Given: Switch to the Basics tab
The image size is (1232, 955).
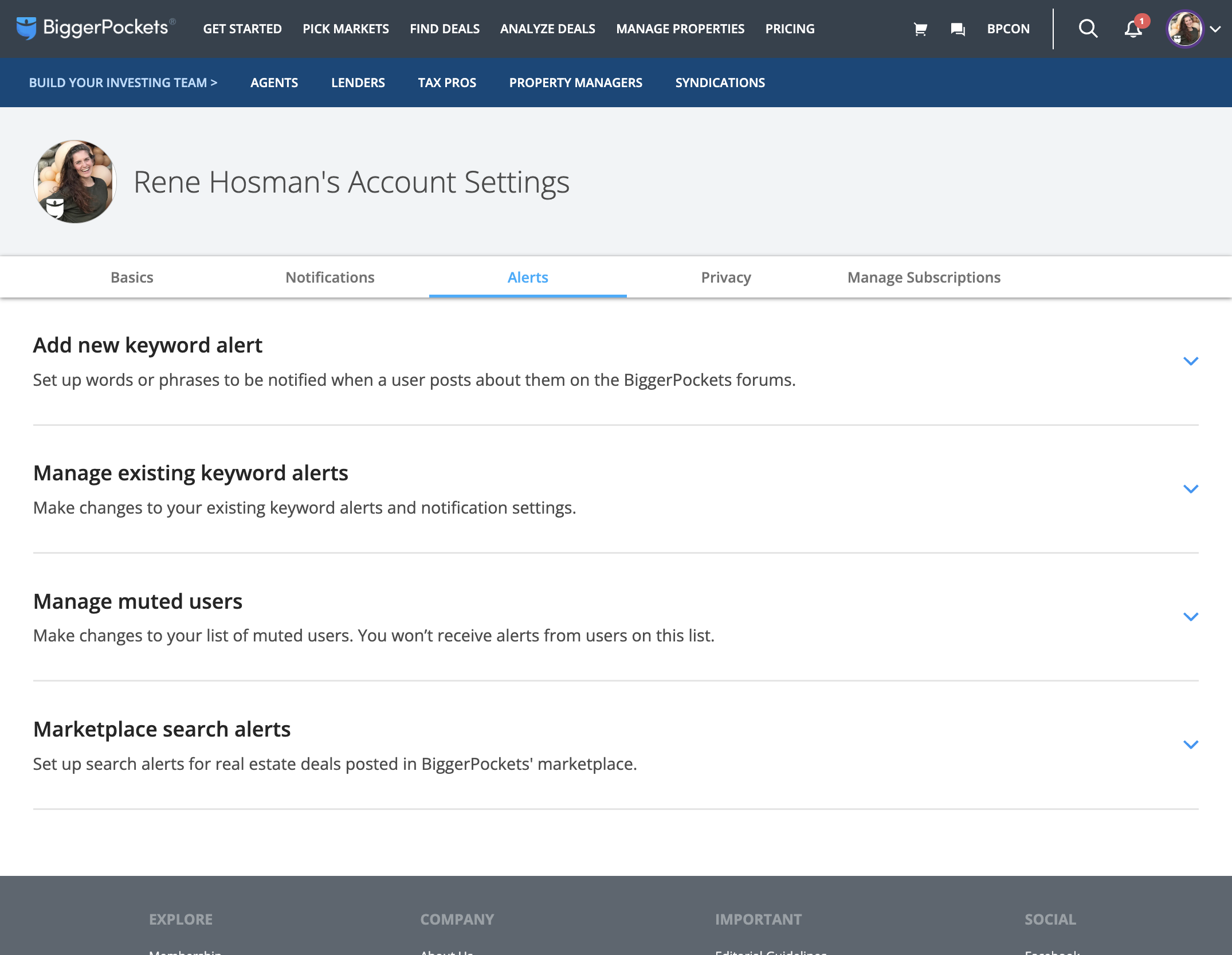Looking at the screenshot, I should pos(132,277).
